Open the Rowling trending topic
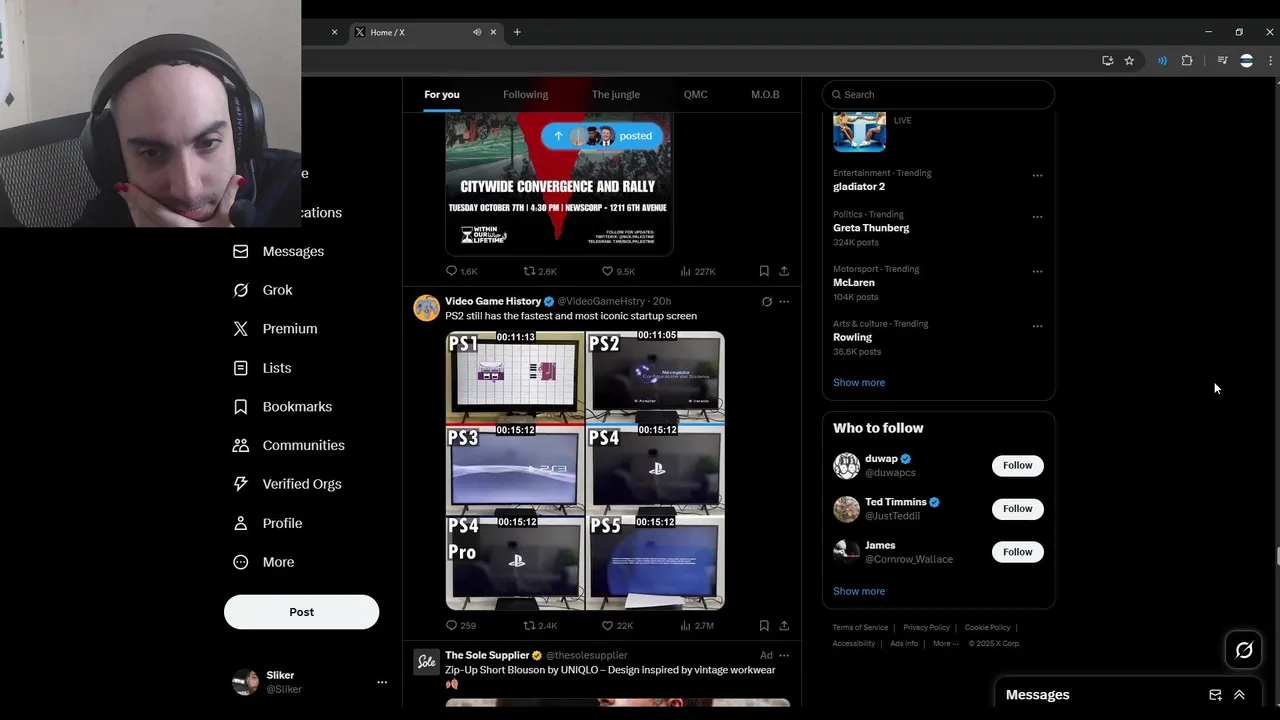 coord(852,338)
